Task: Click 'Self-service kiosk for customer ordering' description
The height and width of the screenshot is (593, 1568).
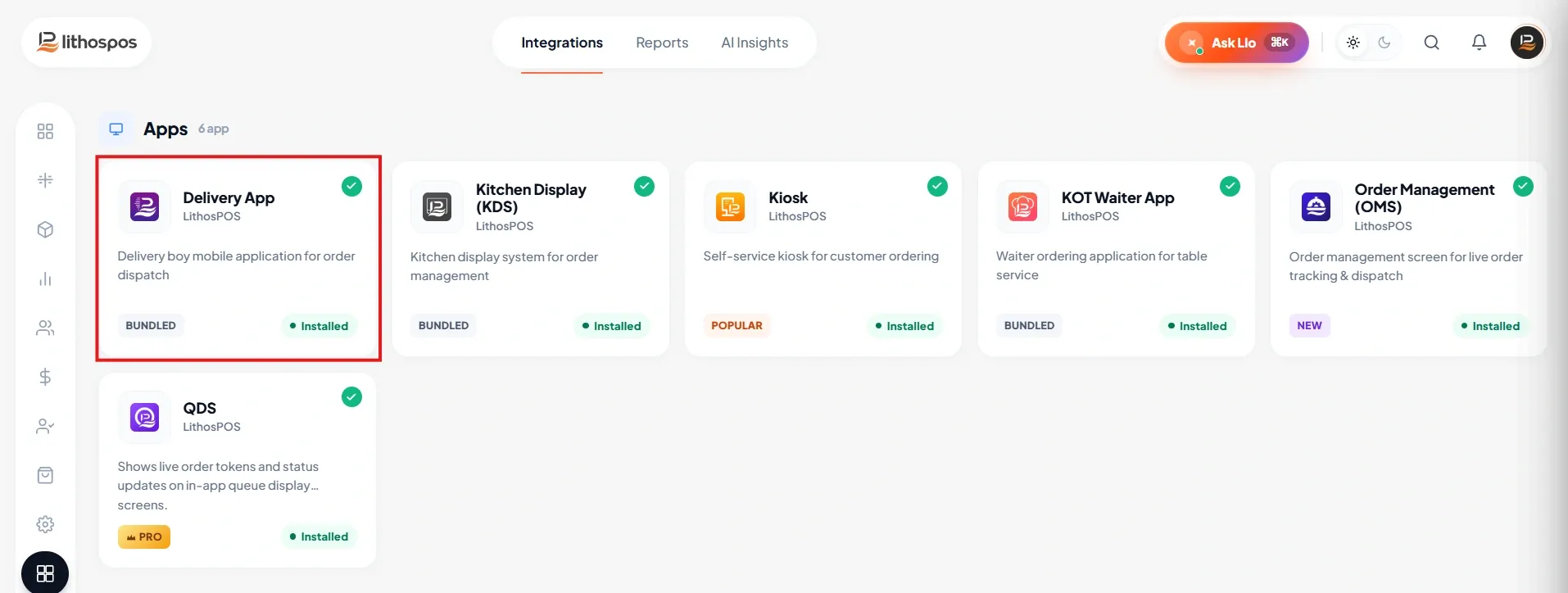Action: [x=821, y=256]
